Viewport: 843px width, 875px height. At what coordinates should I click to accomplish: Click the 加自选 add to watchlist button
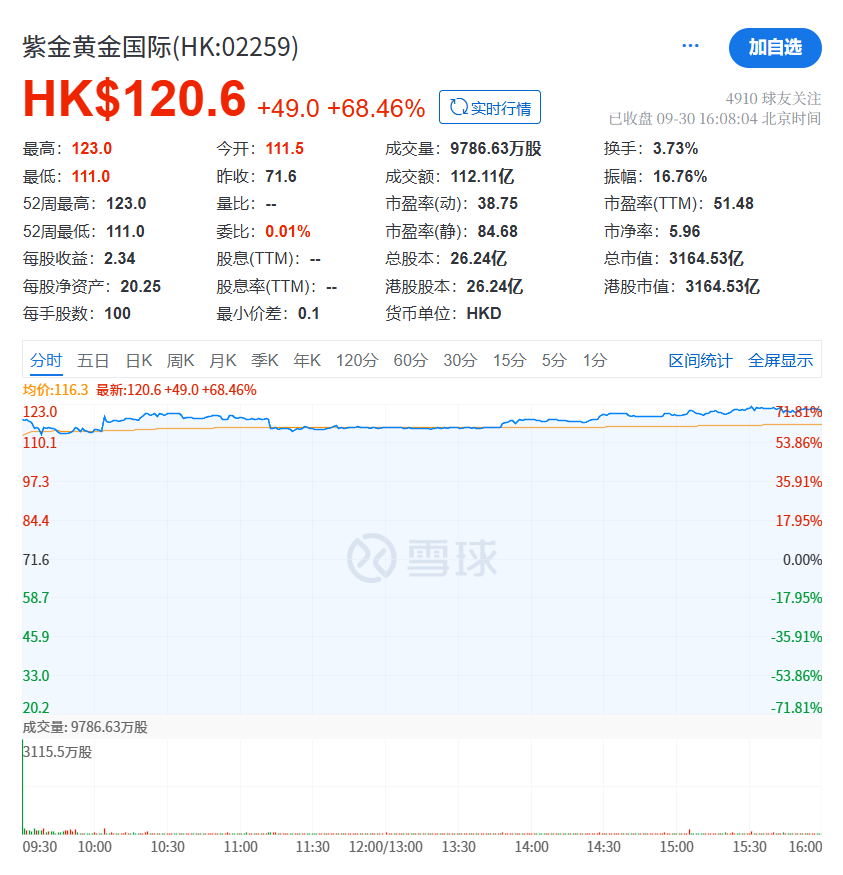click(775, 48)
